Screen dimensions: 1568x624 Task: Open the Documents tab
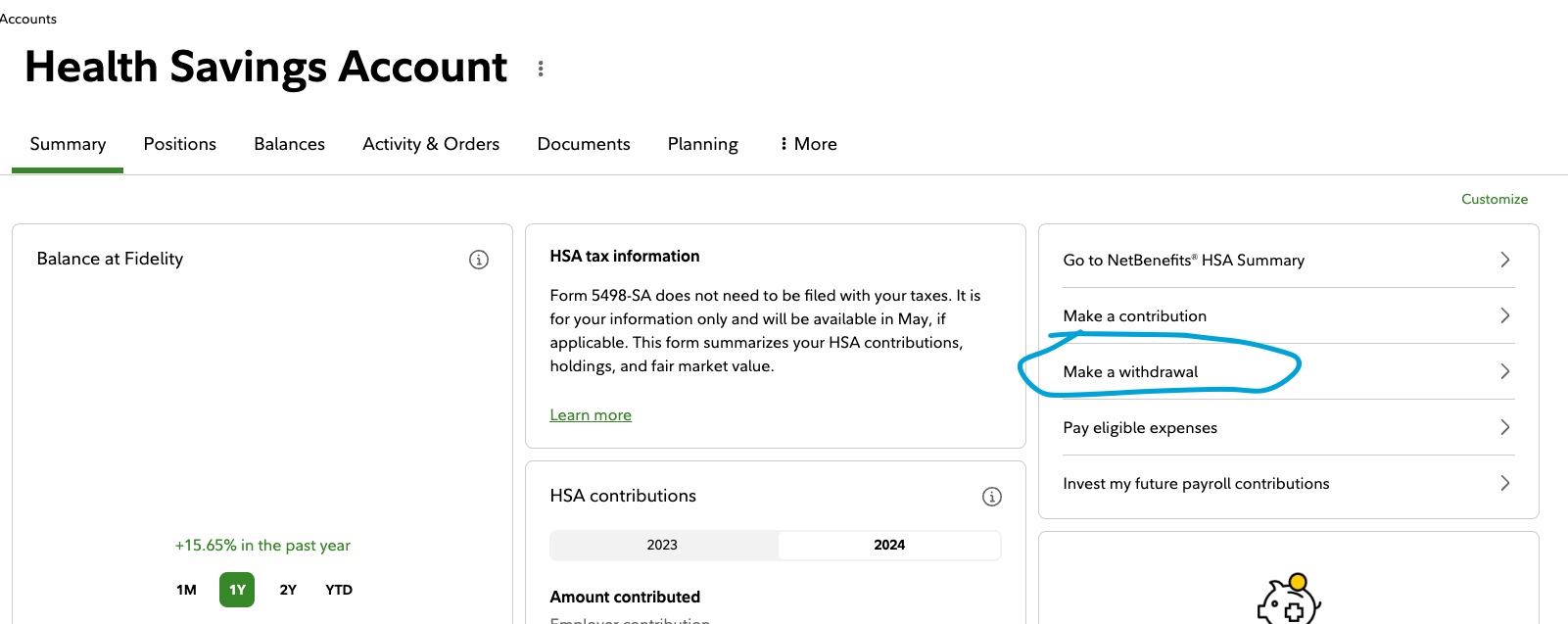[584, 144]
